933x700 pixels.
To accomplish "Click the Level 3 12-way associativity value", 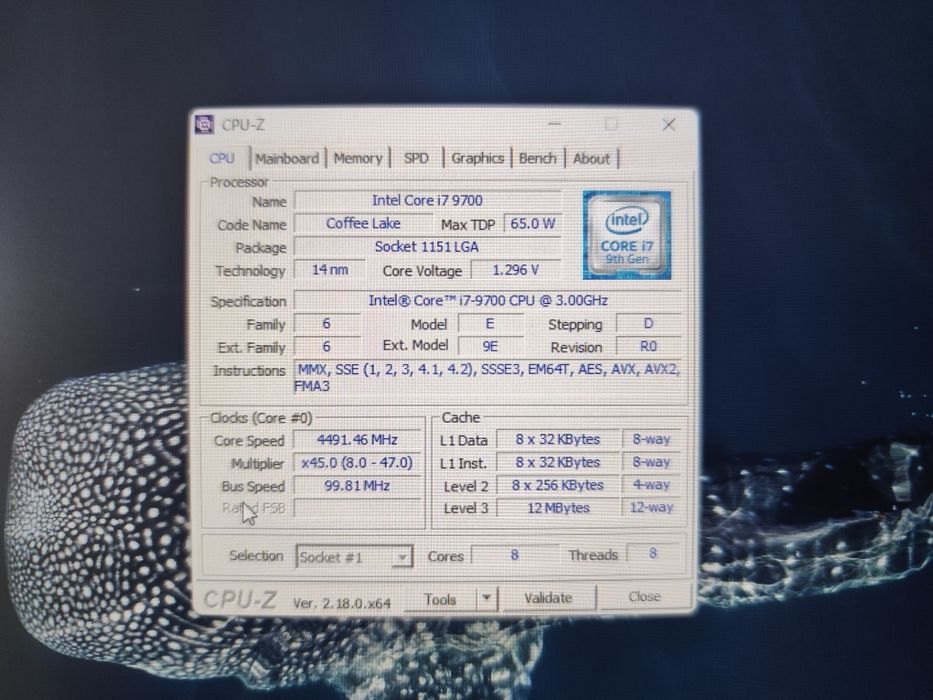I will tap(651, 508).
